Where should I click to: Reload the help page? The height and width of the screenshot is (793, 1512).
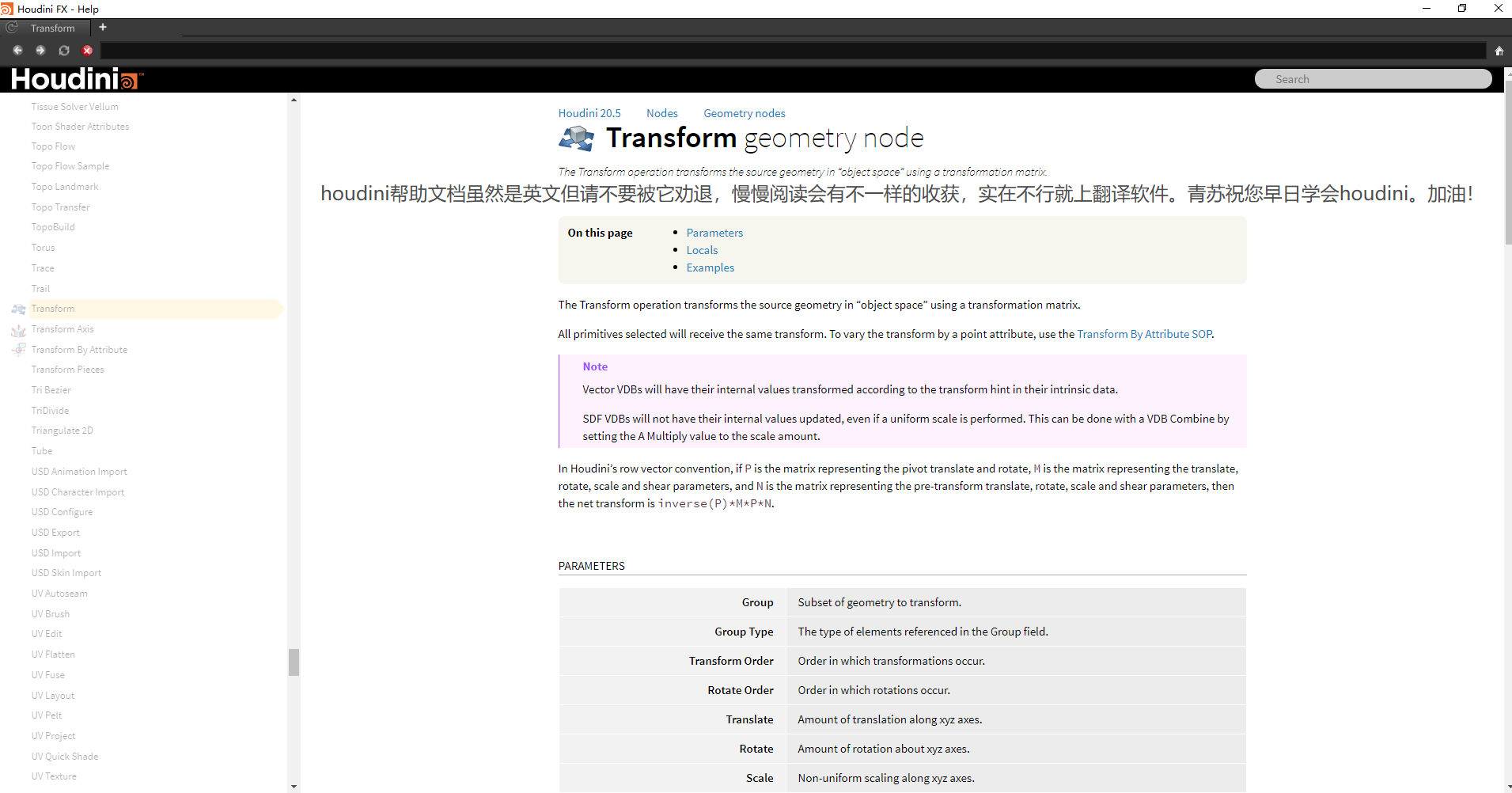(x=64, y=50)
